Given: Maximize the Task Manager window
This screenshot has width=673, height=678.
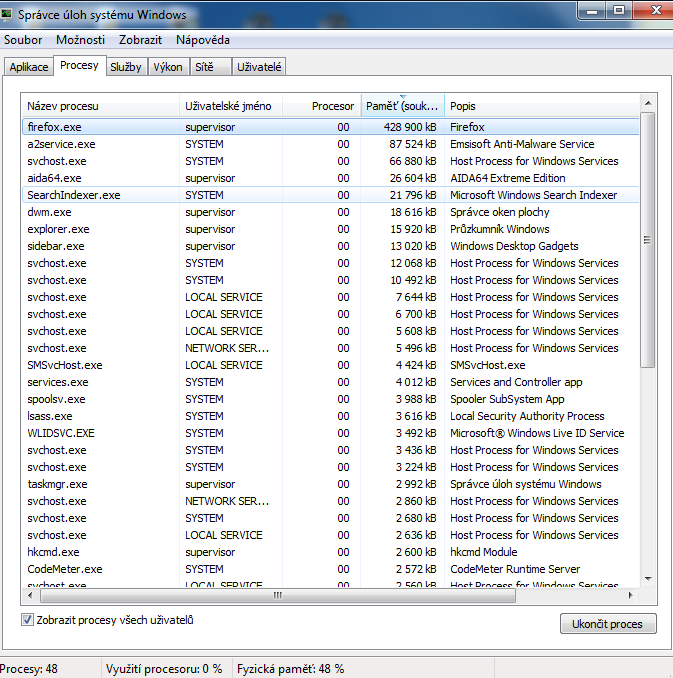Looking at the screenshot, I should pyautogui.click(x=619, y=11).
